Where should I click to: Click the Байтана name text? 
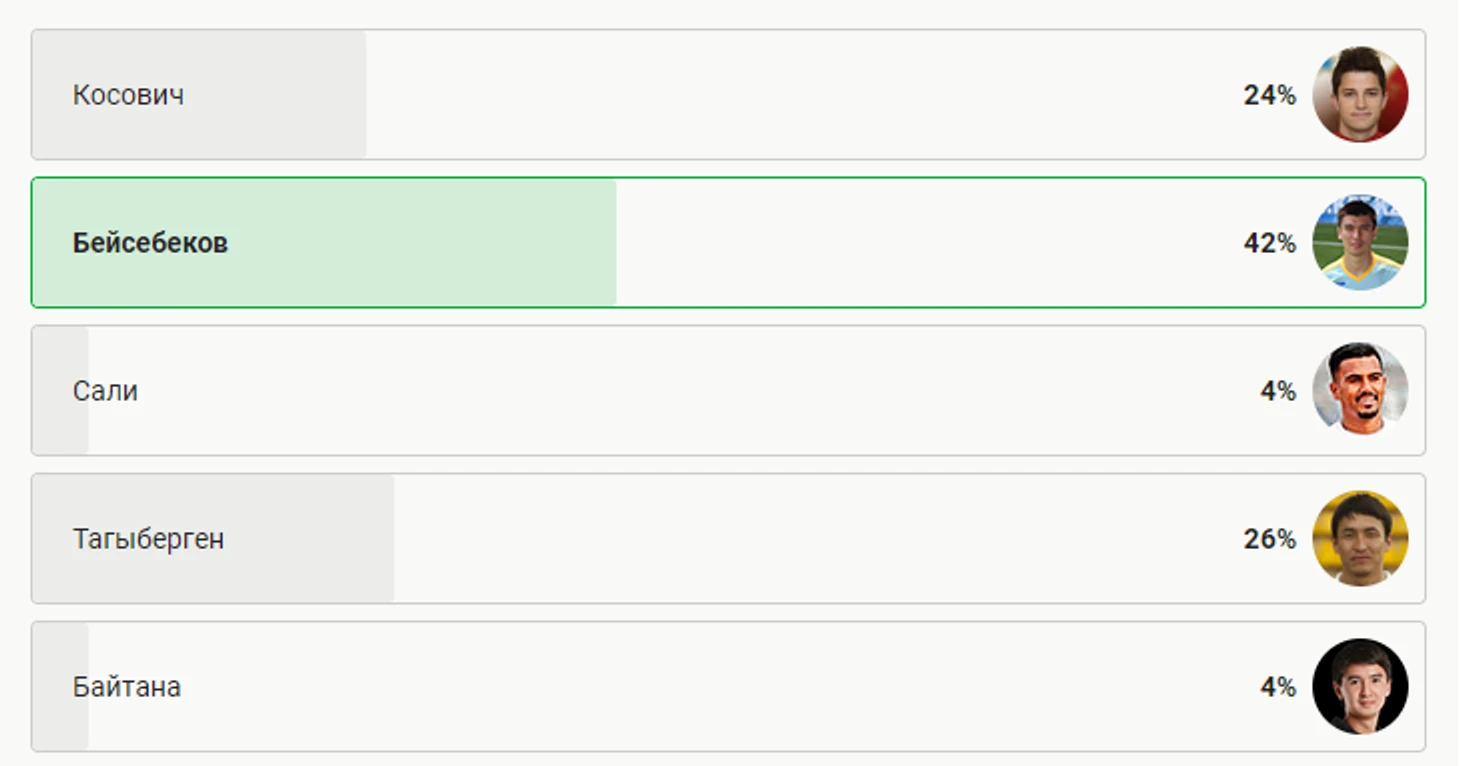pyautogui.click(x=127, y=687)
